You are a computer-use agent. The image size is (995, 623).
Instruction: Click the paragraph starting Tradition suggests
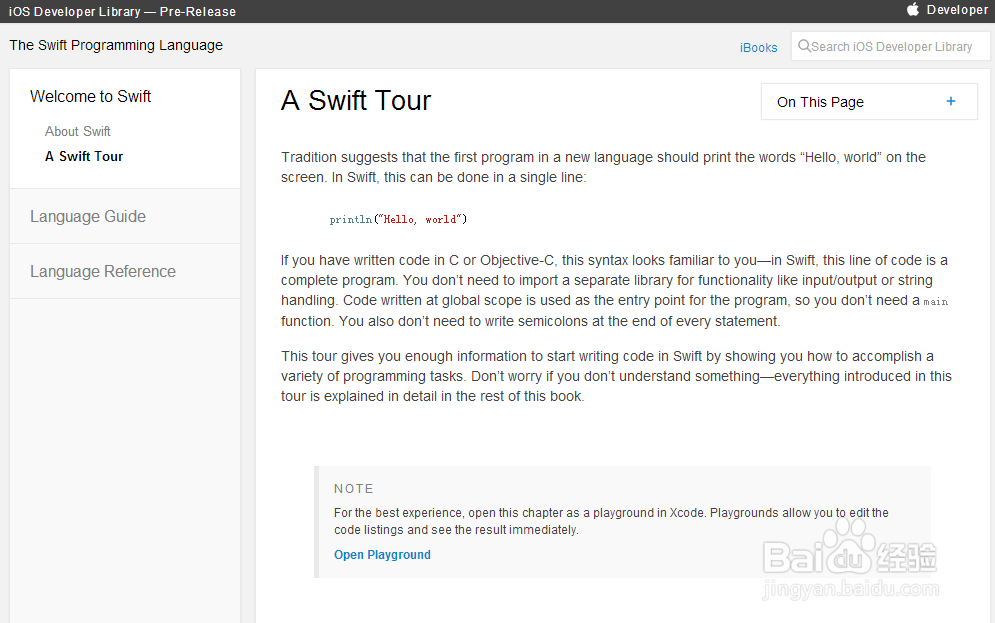[603, 167]
